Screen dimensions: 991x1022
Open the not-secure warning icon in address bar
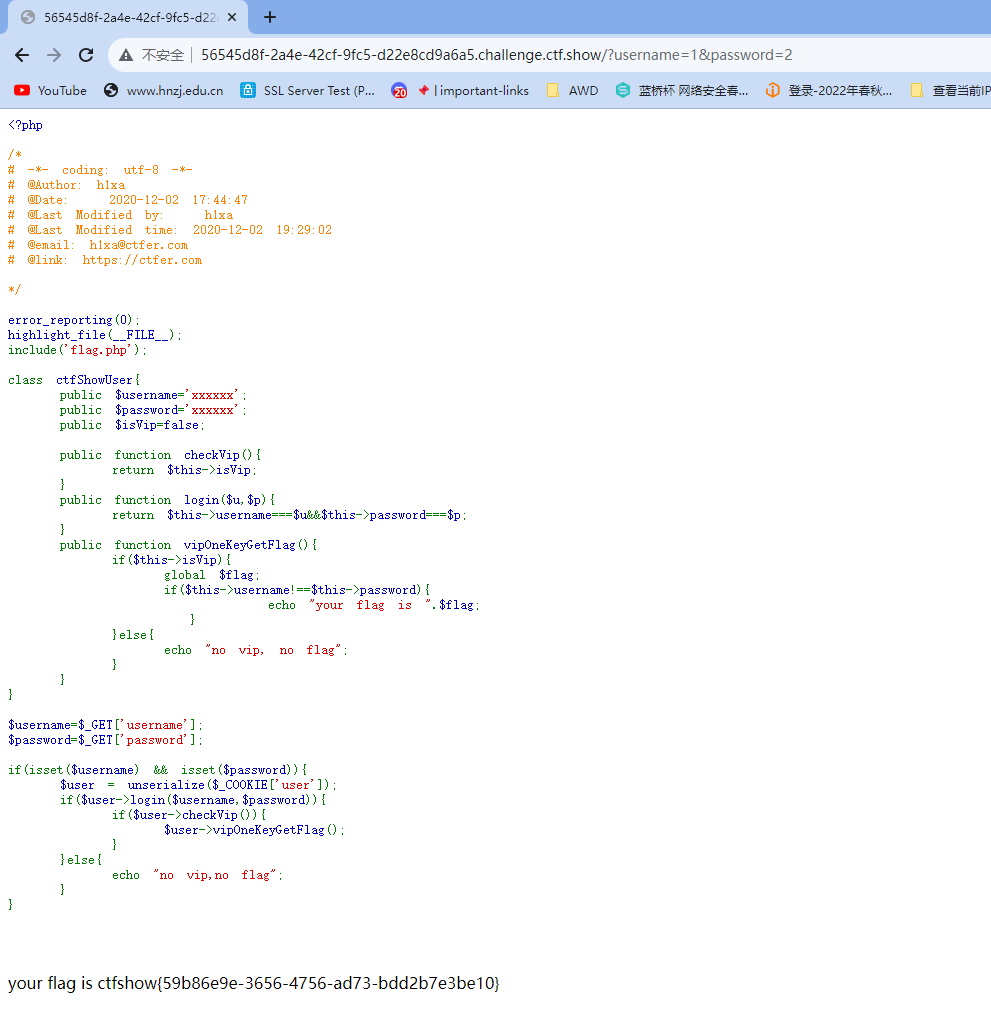pos(126,55)
